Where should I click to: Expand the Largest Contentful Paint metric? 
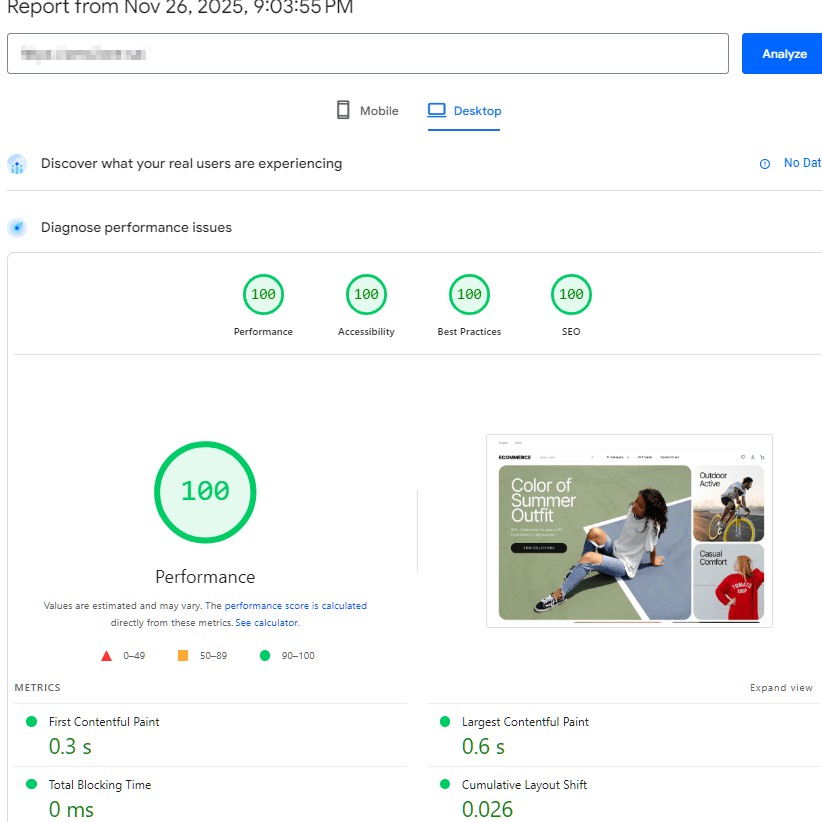pos(525,722)
